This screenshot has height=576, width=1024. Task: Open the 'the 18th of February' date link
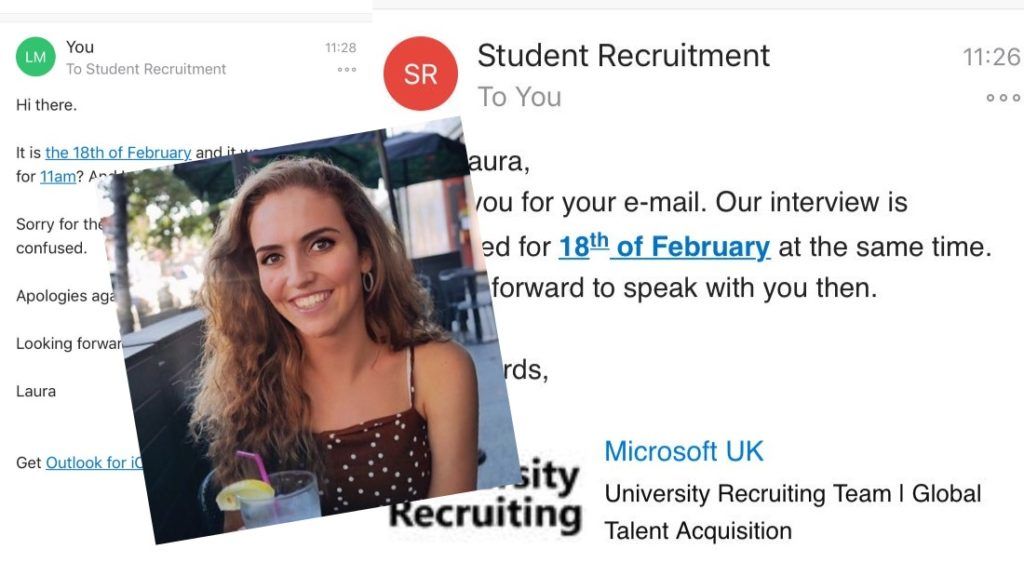tap(118, 153)
